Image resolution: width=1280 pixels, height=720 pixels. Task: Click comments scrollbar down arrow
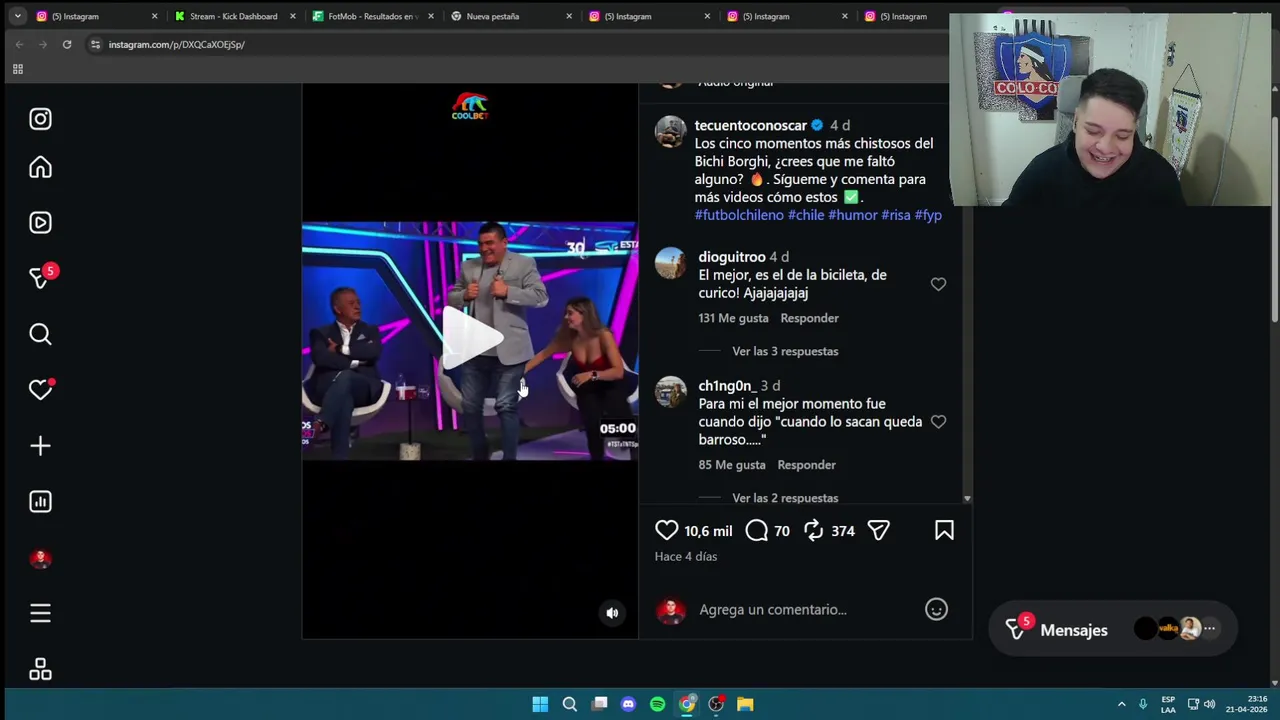point(967,498)
